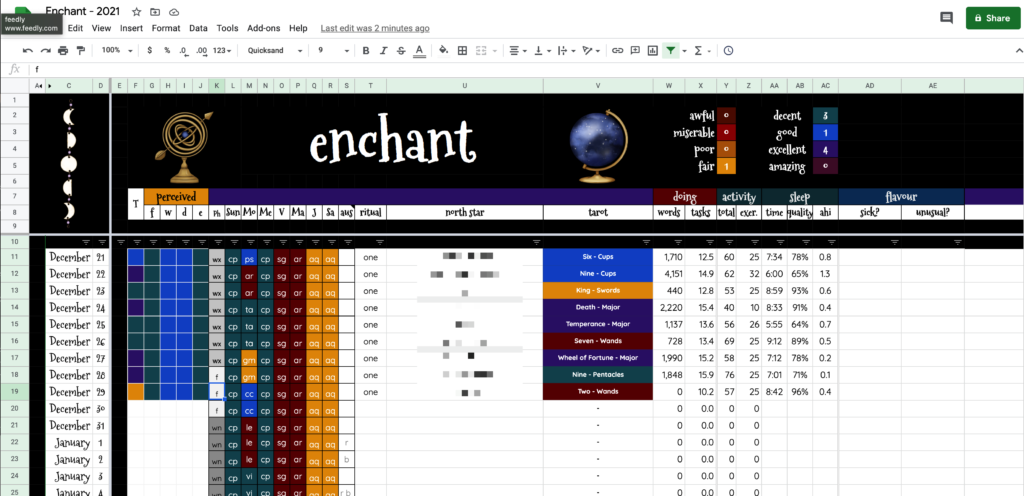Image resolution: width=1024 pixels, height=496 pixels.
Task: Format cells as currency
Action: point(150,50)
